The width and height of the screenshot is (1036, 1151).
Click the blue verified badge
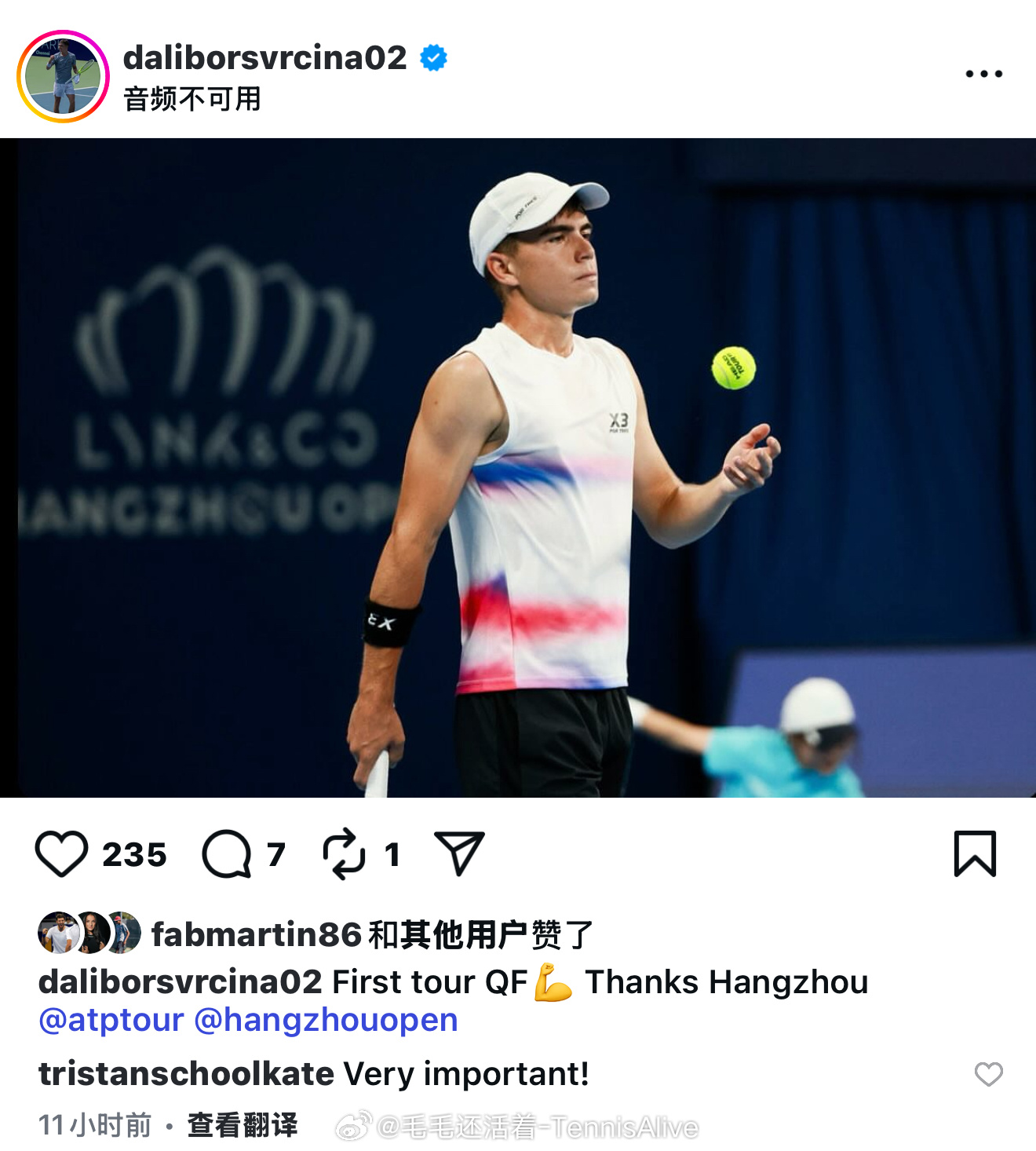click(433, 57)
